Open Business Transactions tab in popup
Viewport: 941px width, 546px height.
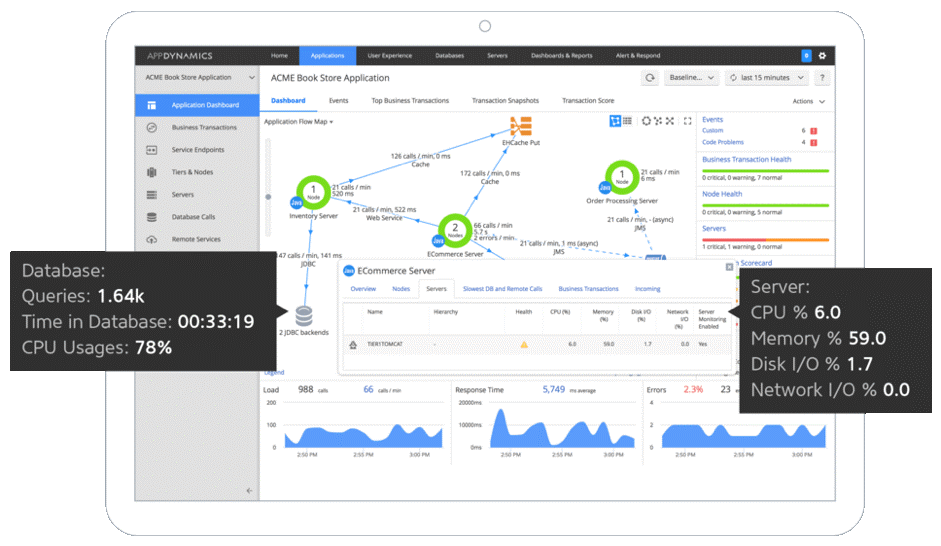point(588,289)
